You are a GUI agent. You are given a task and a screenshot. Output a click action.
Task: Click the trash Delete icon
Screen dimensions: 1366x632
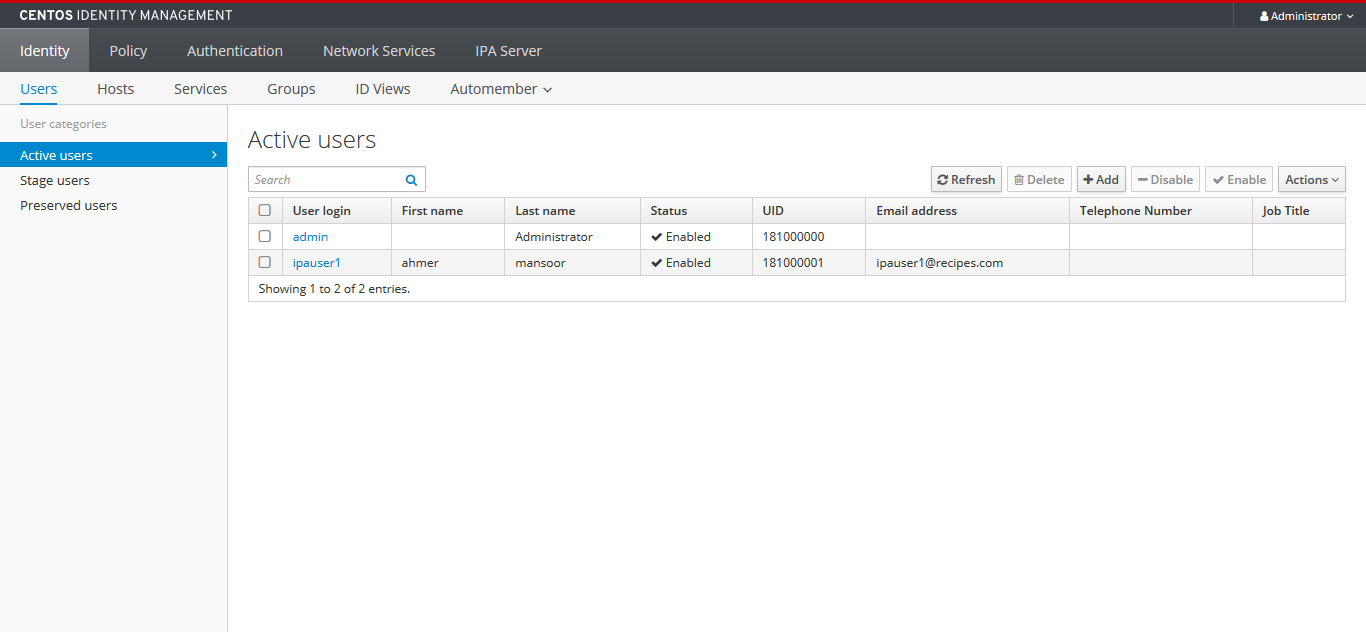click(x=1021, y=179)
